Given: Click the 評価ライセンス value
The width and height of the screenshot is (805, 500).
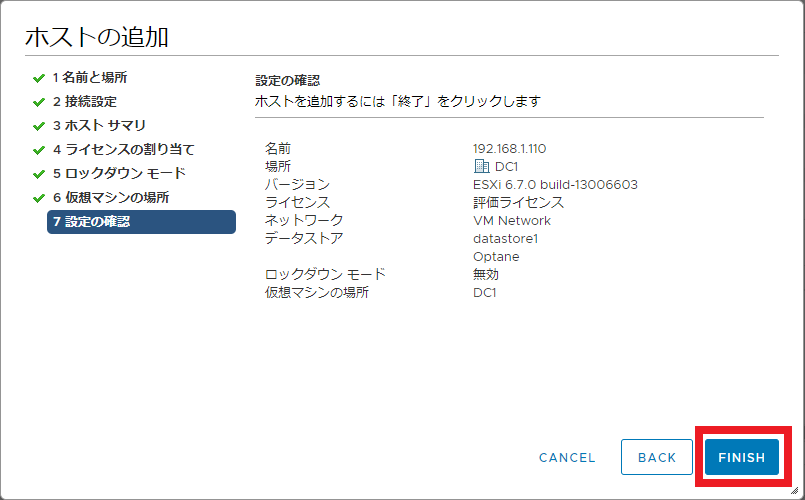Looking at the screenshot, I should click(519, 202).
